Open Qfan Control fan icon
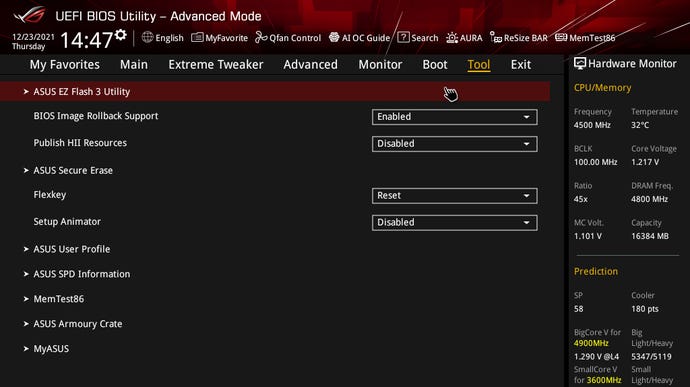 click(261, 37)
